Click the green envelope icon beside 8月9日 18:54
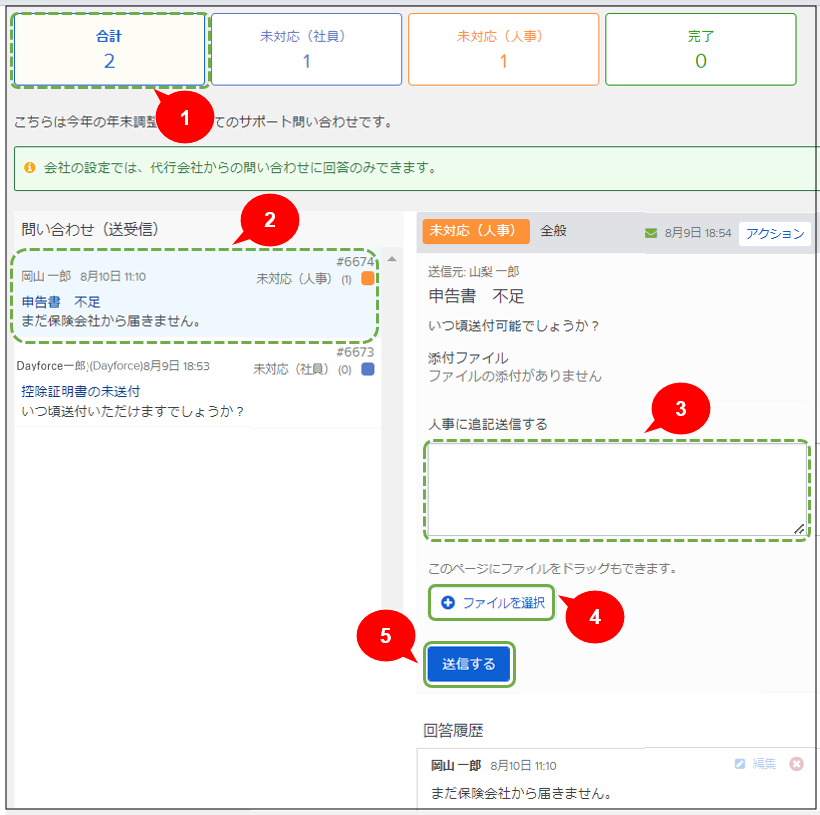Viewport: 820px width, 815px height. coord(651,233)
